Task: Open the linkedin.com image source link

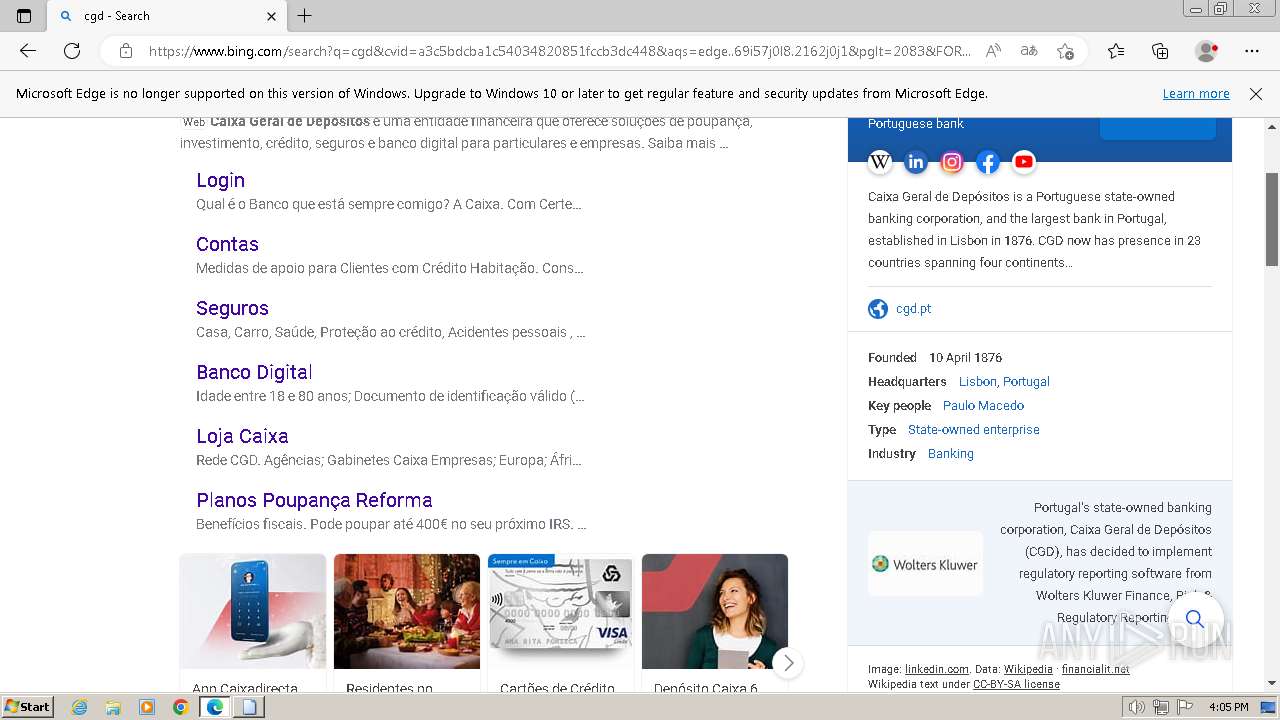Action: pyautogui.click(x=937, y=669)
